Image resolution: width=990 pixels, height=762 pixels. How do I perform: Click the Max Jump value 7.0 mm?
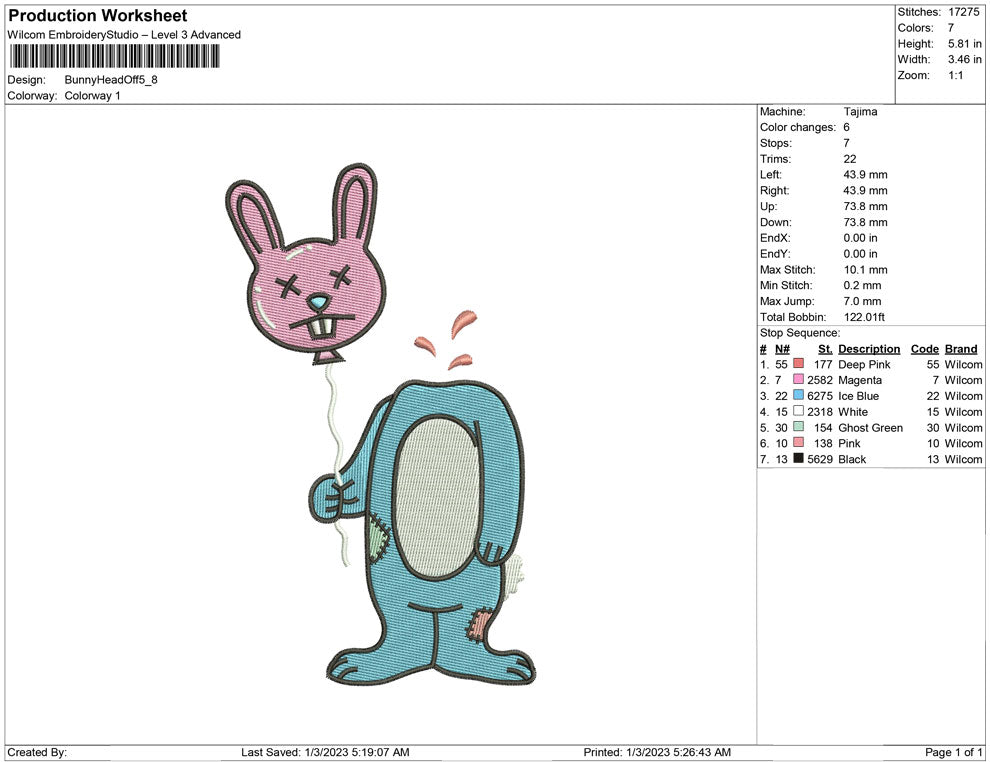coord(862,301)
